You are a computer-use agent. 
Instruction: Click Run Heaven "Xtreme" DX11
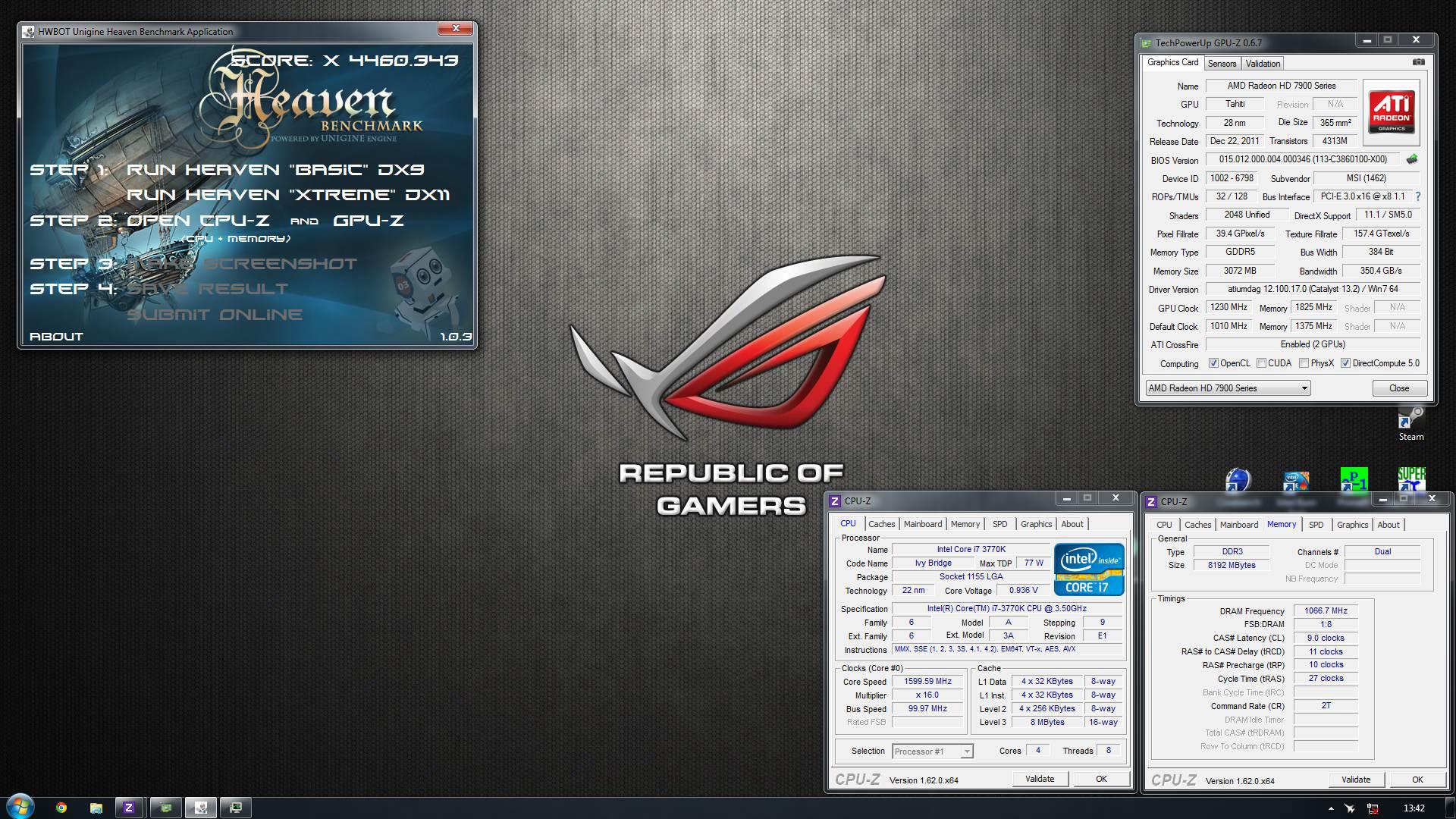pyautogui.click(x=288, y=195)
